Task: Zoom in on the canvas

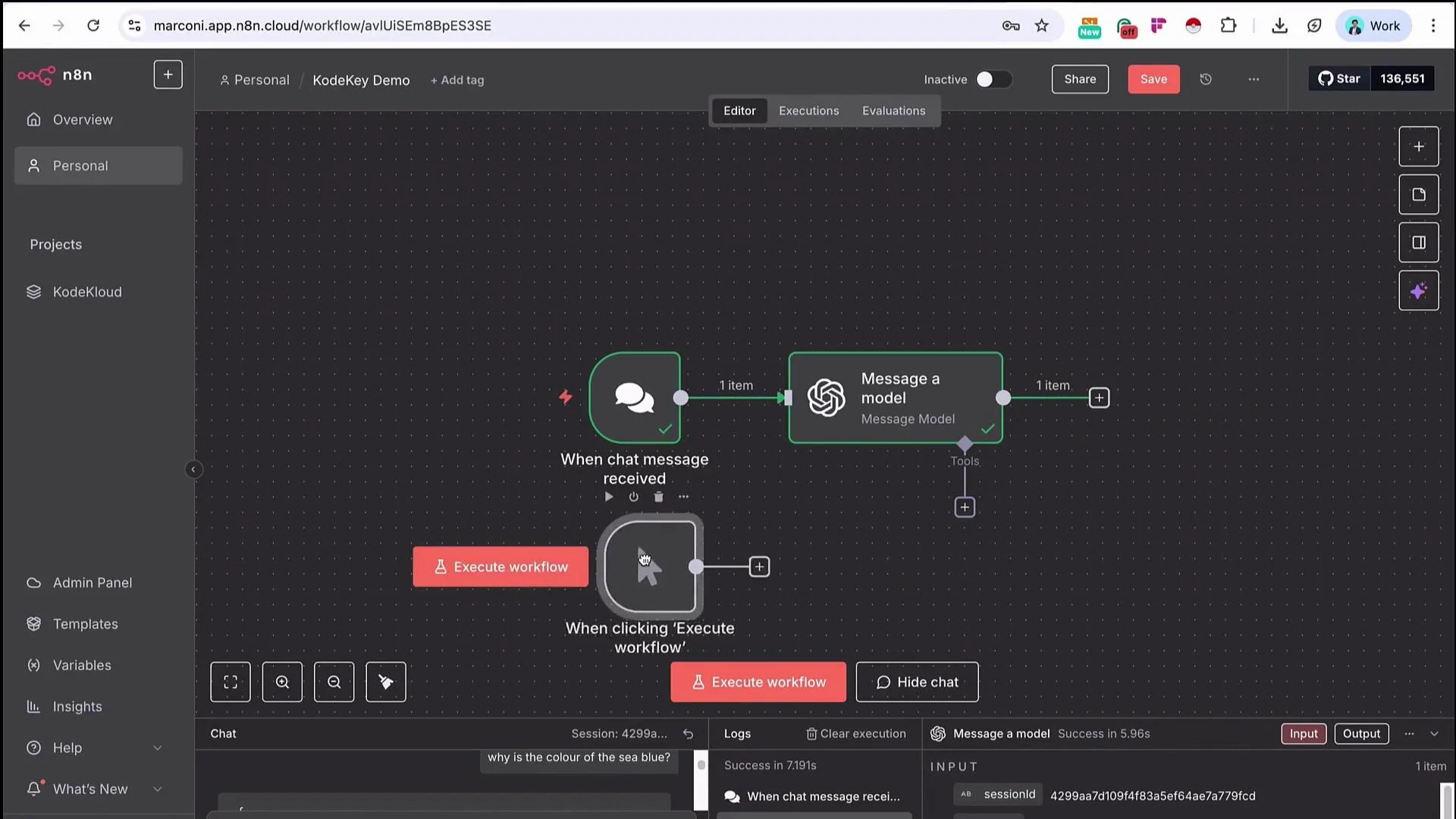Action: (x=282, y=682)
